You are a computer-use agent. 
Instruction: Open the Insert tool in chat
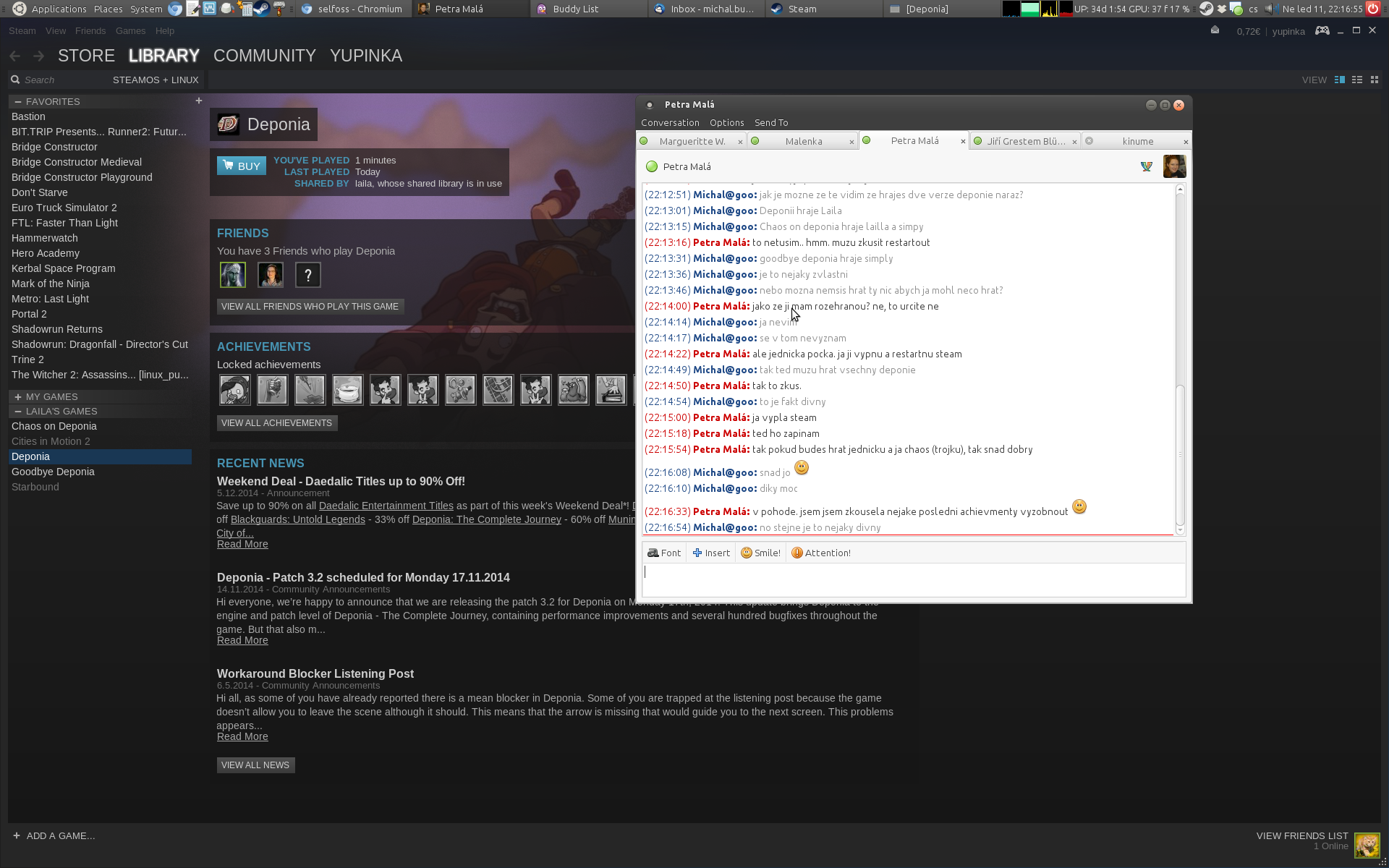click(x=711, y=553)
